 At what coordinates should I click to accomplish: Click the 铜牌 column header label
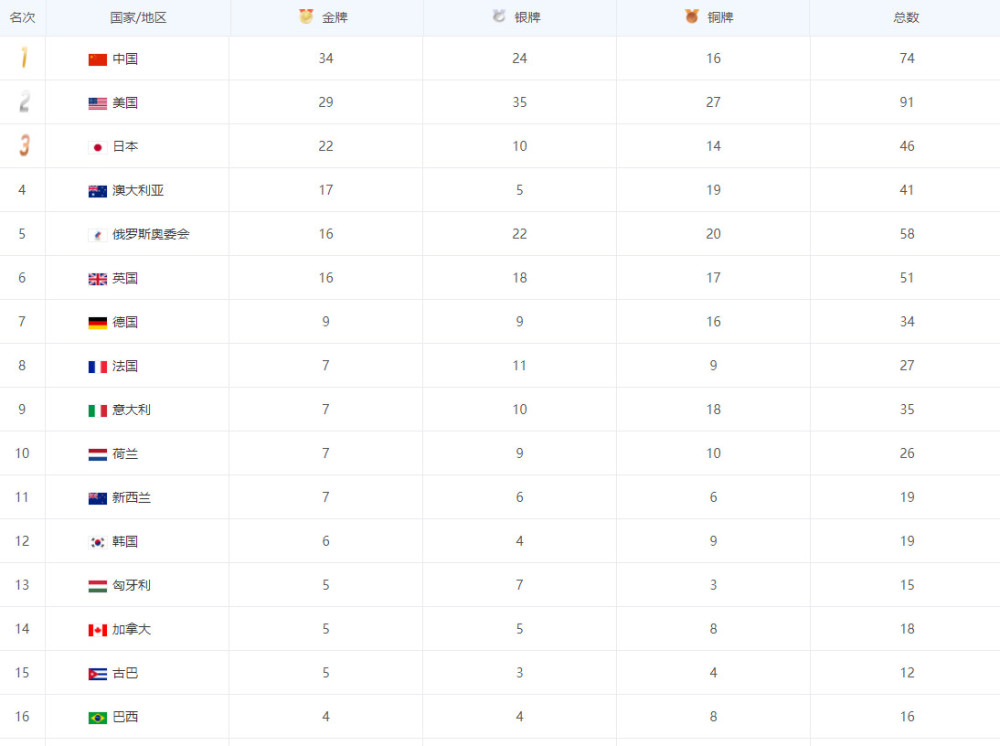point(720,18)
